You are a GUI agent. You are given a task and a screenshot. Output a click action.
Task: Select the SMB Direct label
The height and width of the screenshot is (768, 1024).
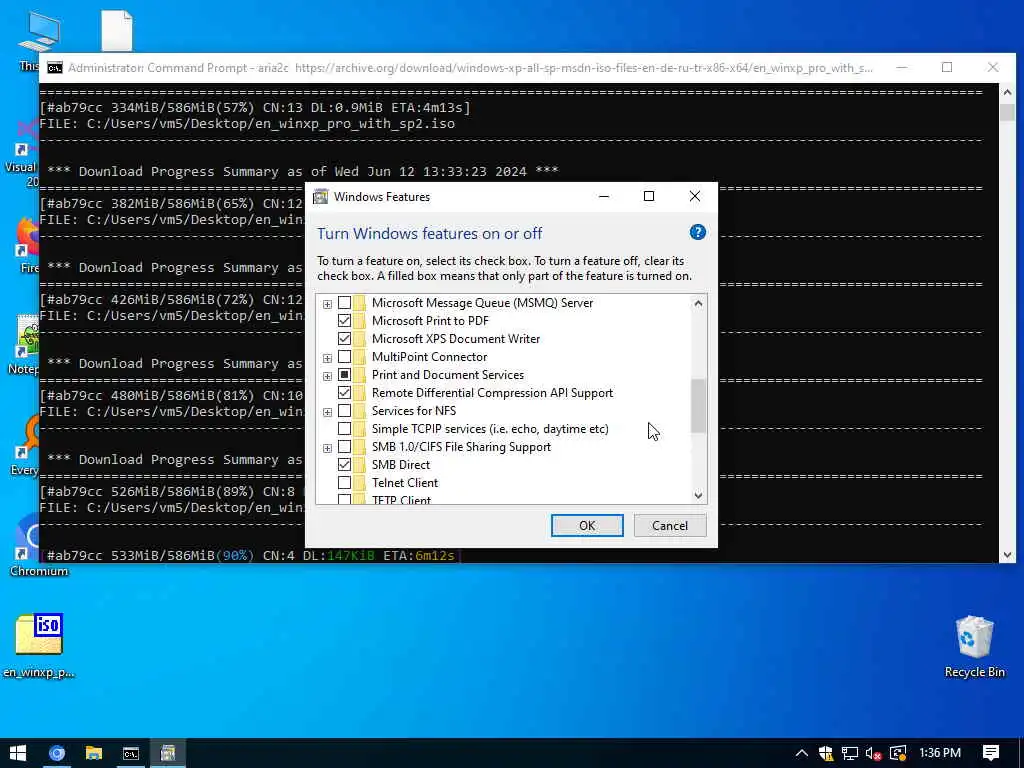pyautogui.click(x=401, y=465)
